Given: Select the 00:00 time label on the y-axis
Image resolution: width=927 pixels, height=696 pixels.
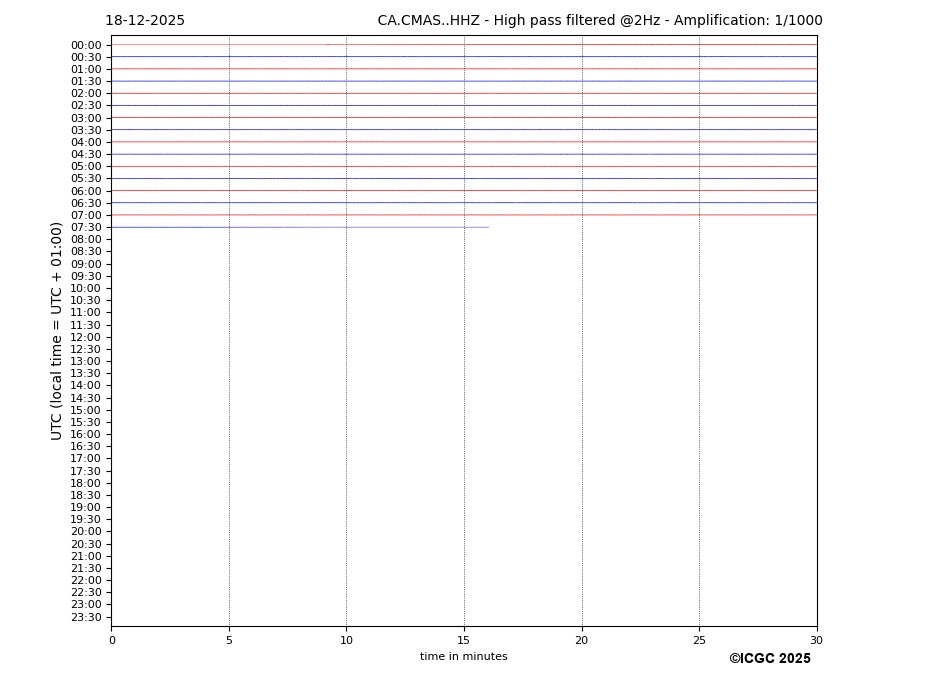Looking at the screenshot, I should click(86, 45).
